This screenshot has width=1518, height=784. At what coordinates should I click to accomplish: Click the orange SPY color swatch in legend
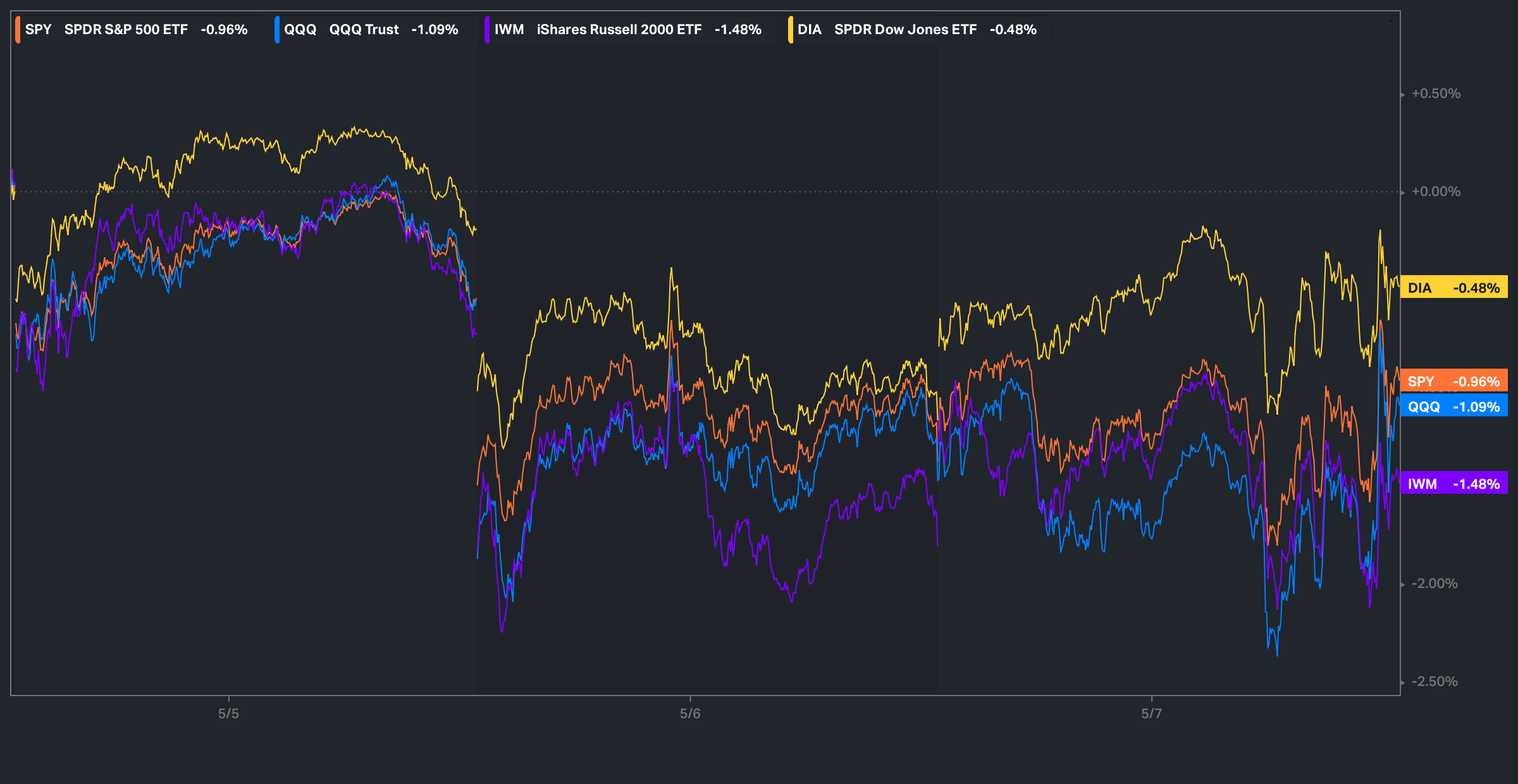click(18, 30)
